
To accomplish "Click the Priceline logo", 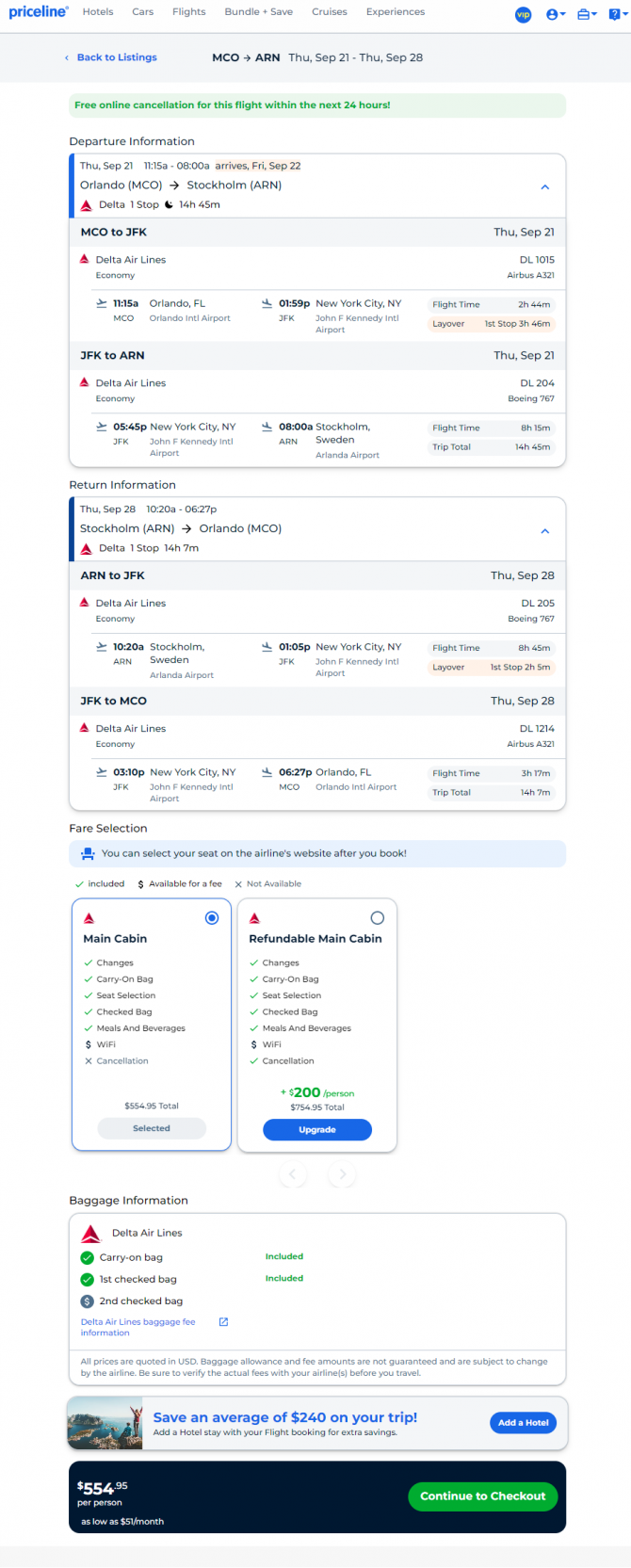I will point(39,12).
